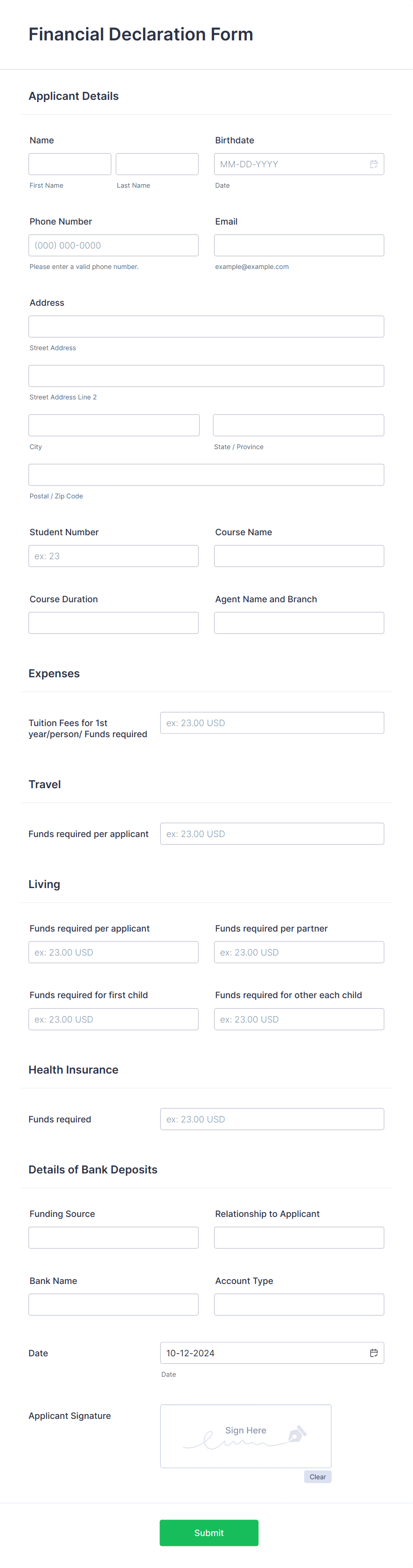Viewport: 413px width, 1568px height.
Task: Select Funds required per partner field
Action: coord(299,952)
